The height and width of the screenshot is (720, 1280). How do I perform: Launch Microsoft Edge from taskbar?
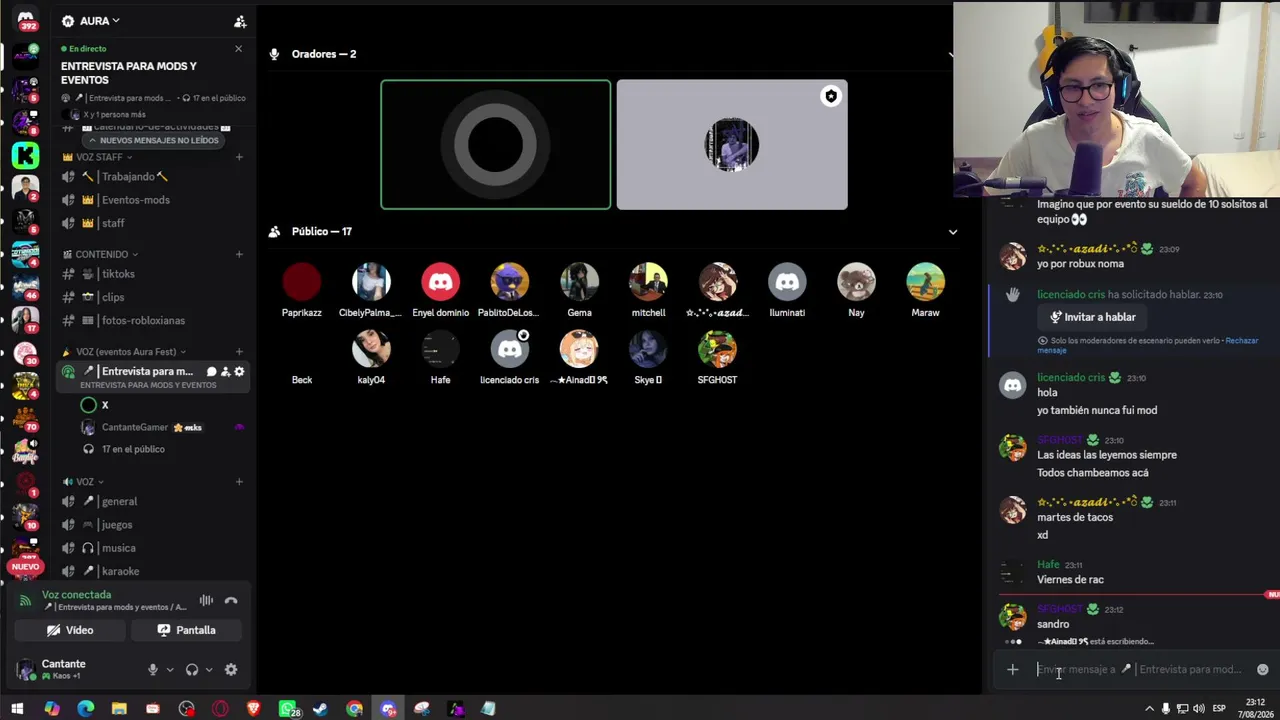[x=85, y=709]
